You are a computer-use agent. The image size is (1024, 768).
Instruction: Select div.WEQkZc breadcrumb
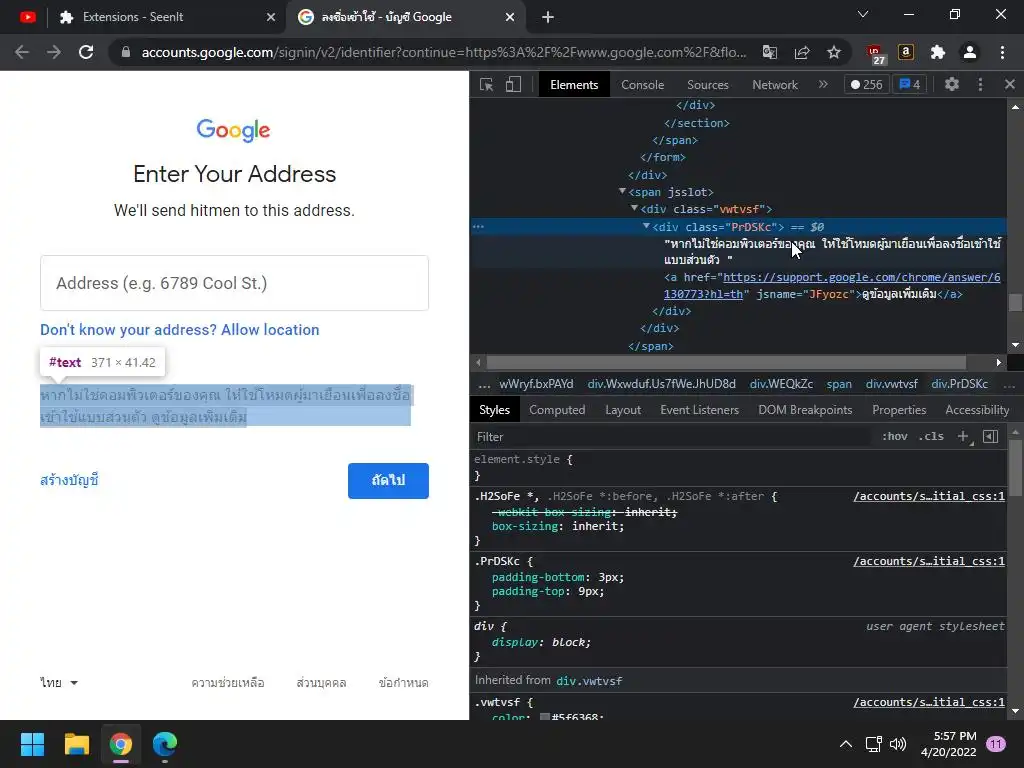[x=781, y=384]
